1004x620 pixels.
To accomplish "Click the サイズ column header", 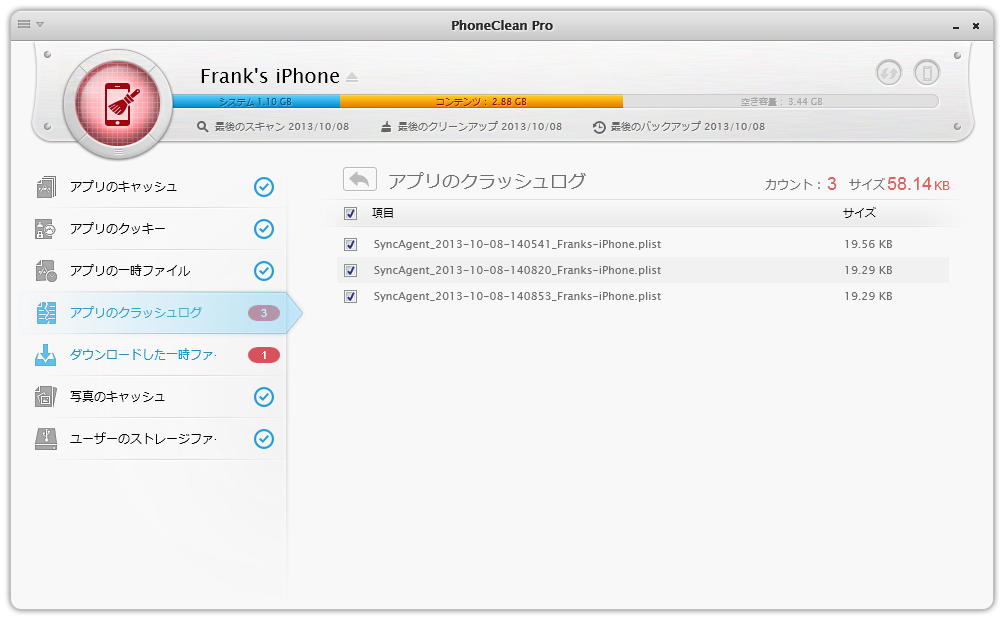I will pos(859,213).
